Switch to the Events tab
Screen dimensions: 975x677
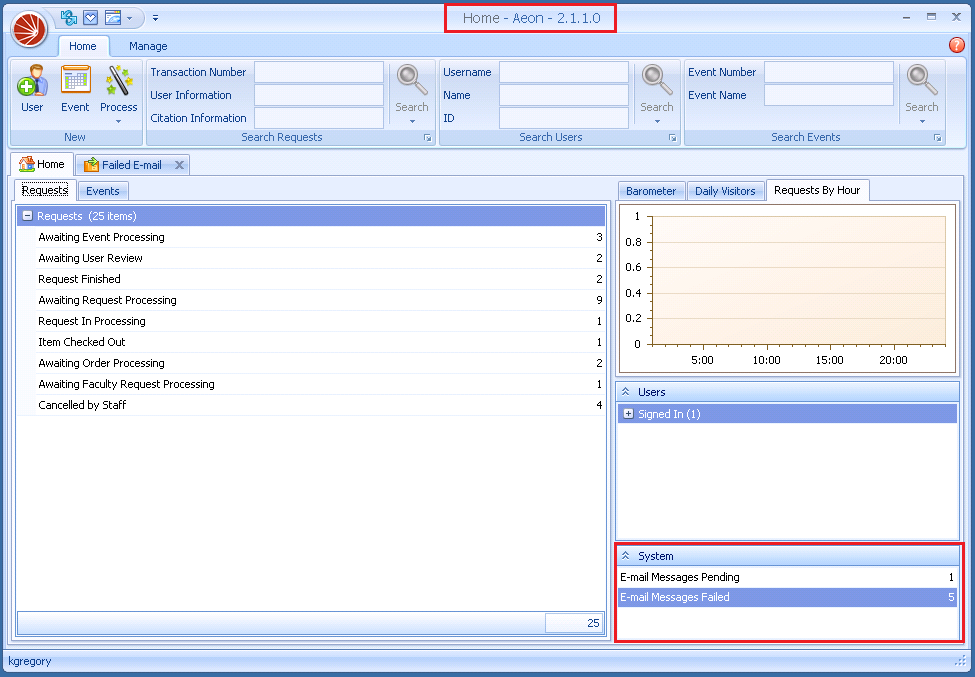103,191
